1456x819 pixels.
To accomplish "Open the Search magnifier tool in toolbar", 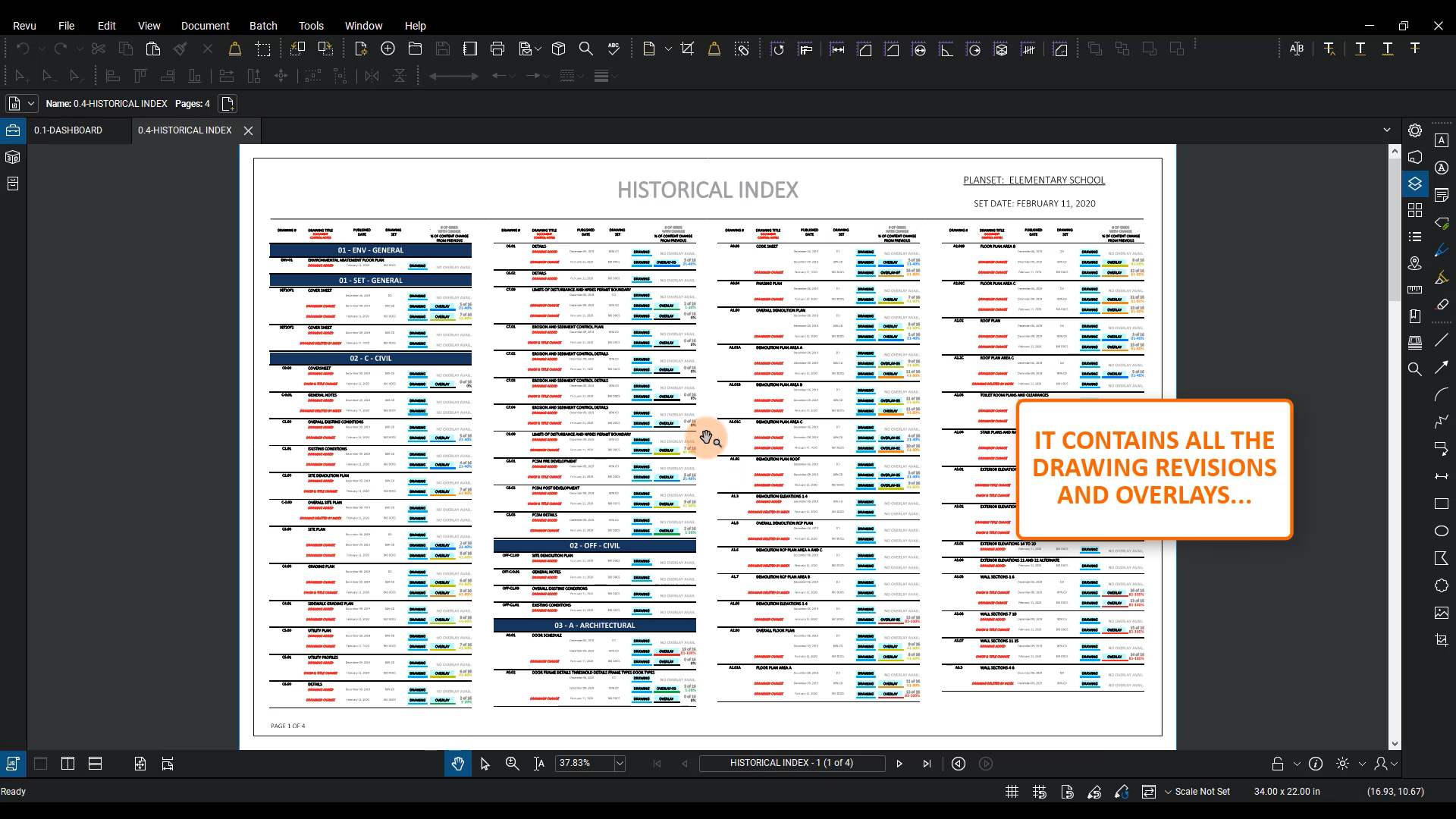I will [x=585, y=49].
